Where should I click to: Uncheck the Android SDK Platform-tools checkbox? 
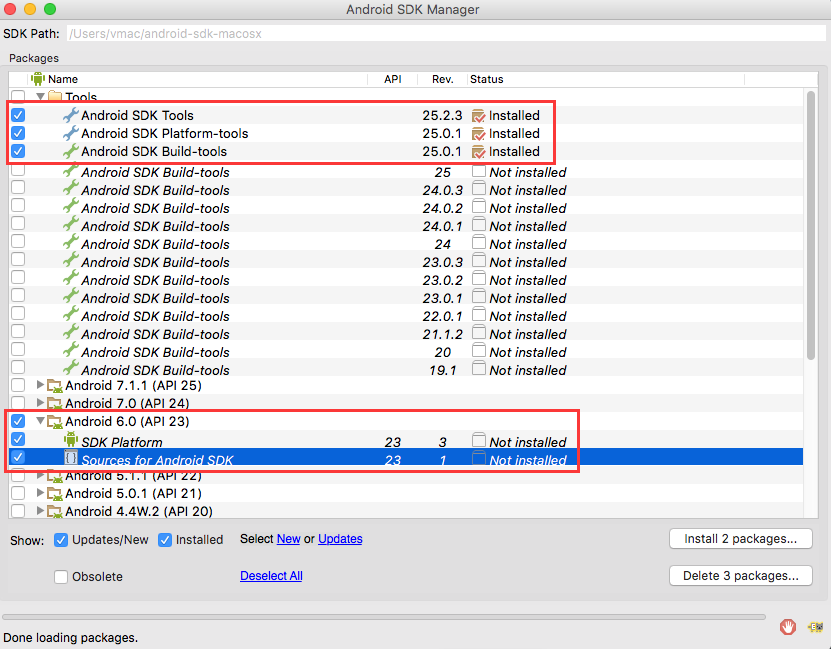pos(18,133)
